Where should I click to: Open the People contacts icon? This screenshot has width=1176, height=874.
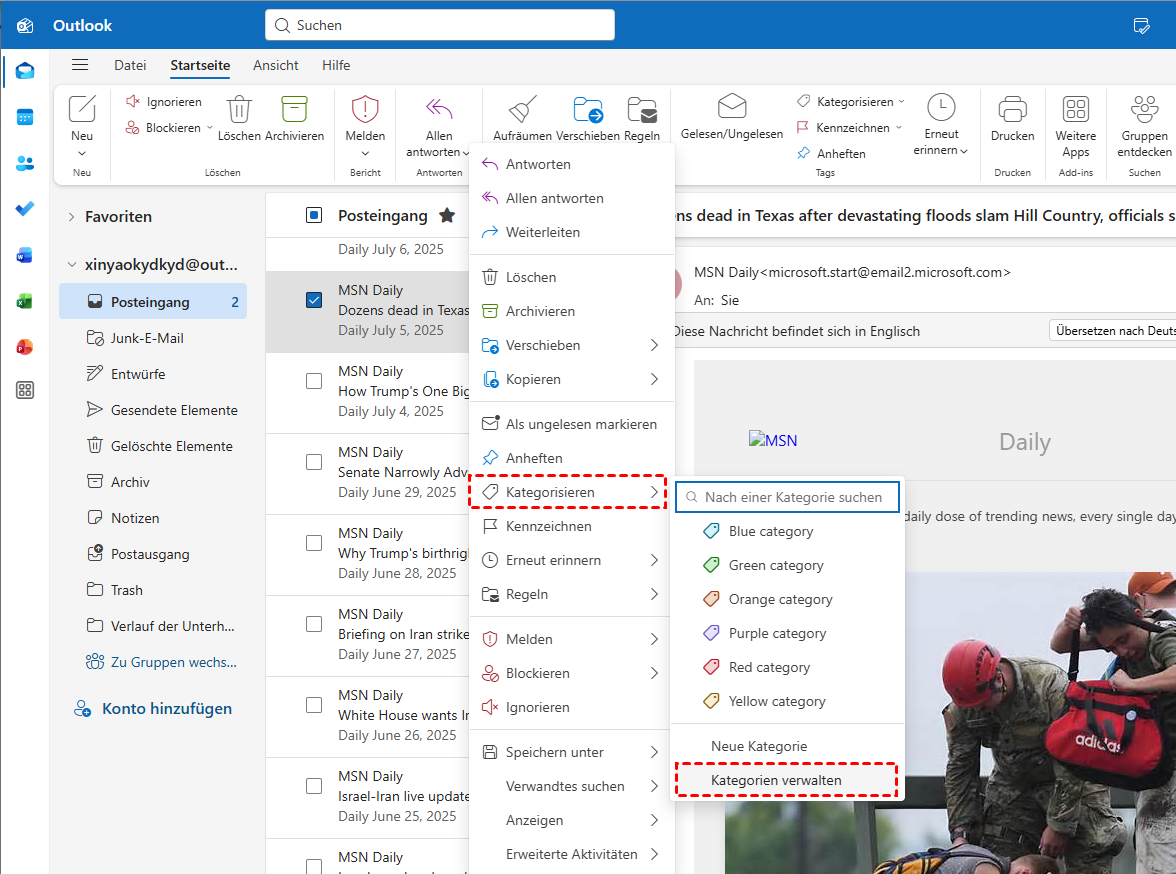tap(25, 163)
